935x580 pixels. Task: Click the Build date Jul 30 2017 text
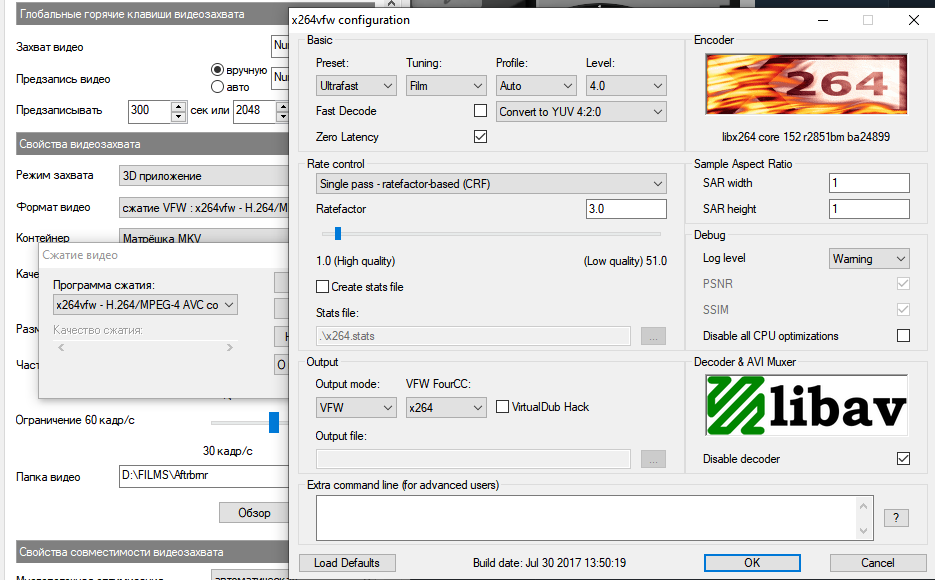(x=549, y=563)
